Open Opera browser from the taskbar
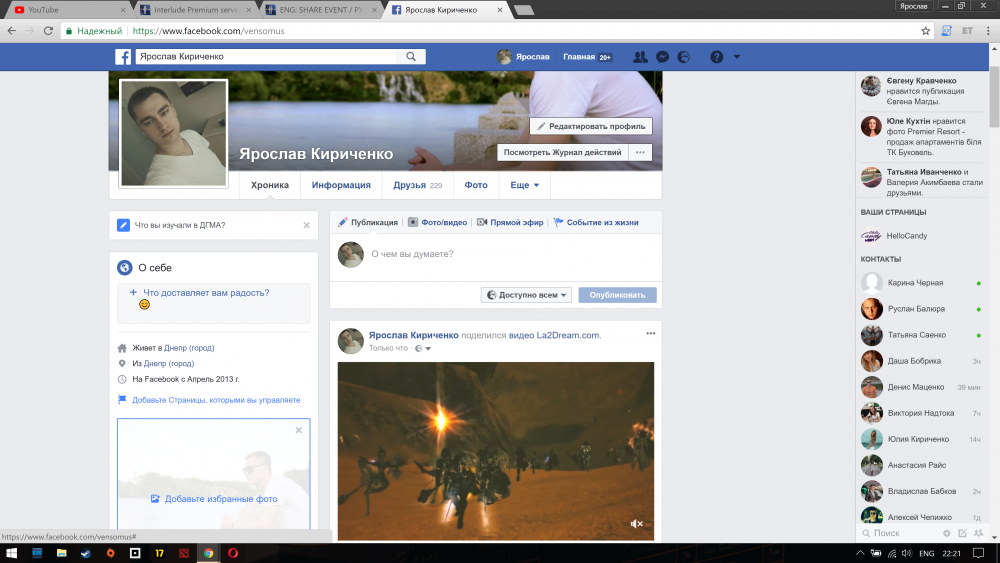Viewport: 1000px width, 563px height. pyautogui.click(x=233, y=552)
